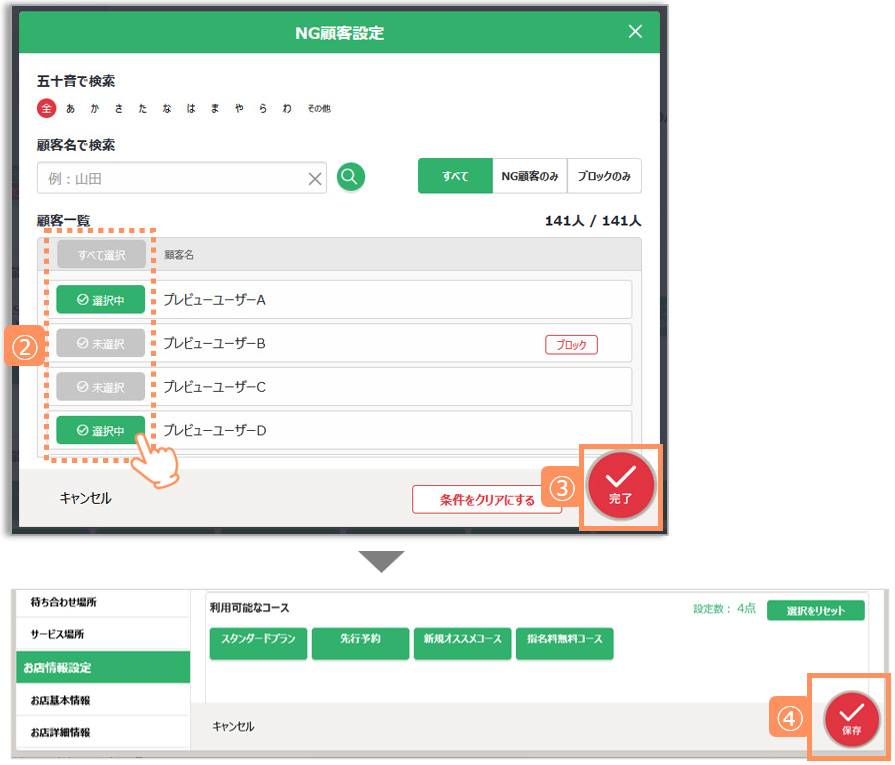The width and height of the screenshot is (895, 765).
Task: Select プレビューユーザーC via 未選択 toggle
Action: (100, 387)
